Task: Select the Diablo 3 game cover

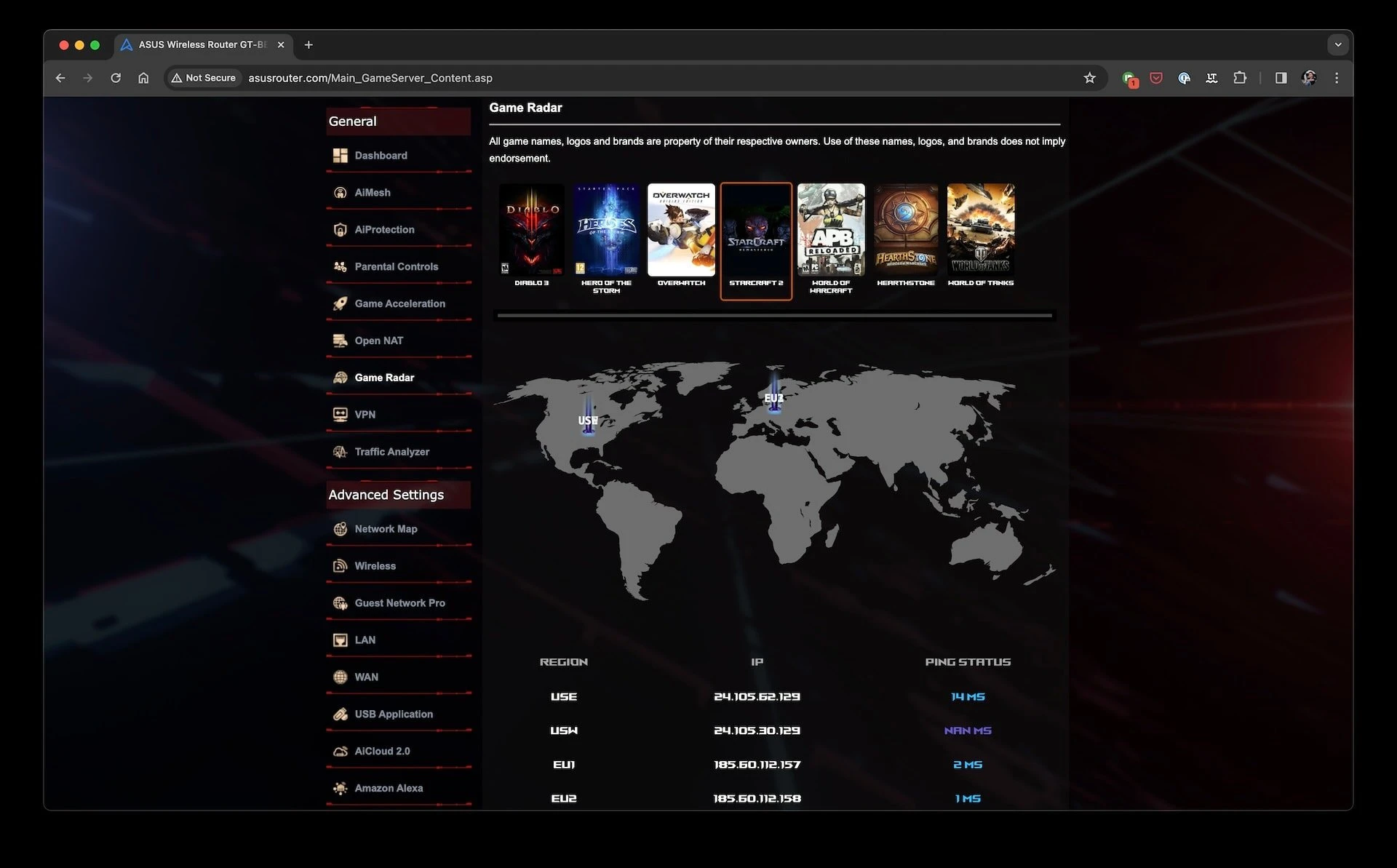Action: coord(532,230)
